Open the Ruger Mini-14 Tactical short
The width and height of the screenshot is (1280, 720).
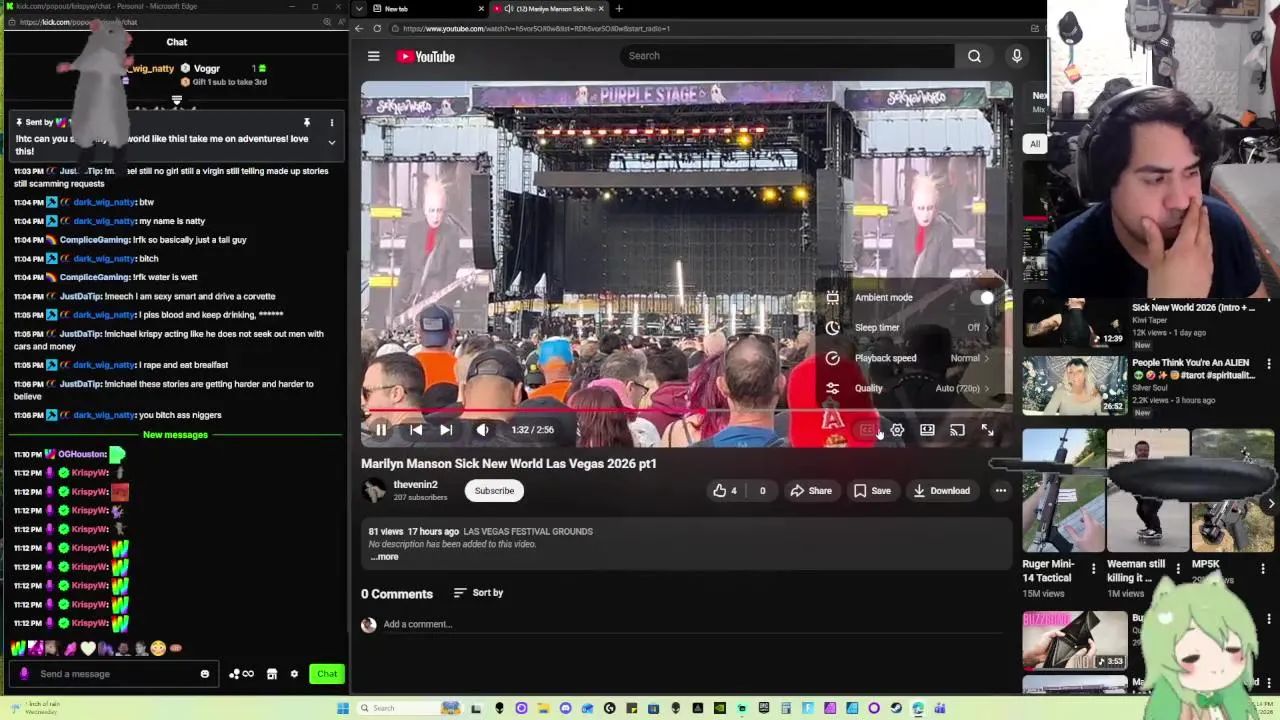pos(1063,491)
